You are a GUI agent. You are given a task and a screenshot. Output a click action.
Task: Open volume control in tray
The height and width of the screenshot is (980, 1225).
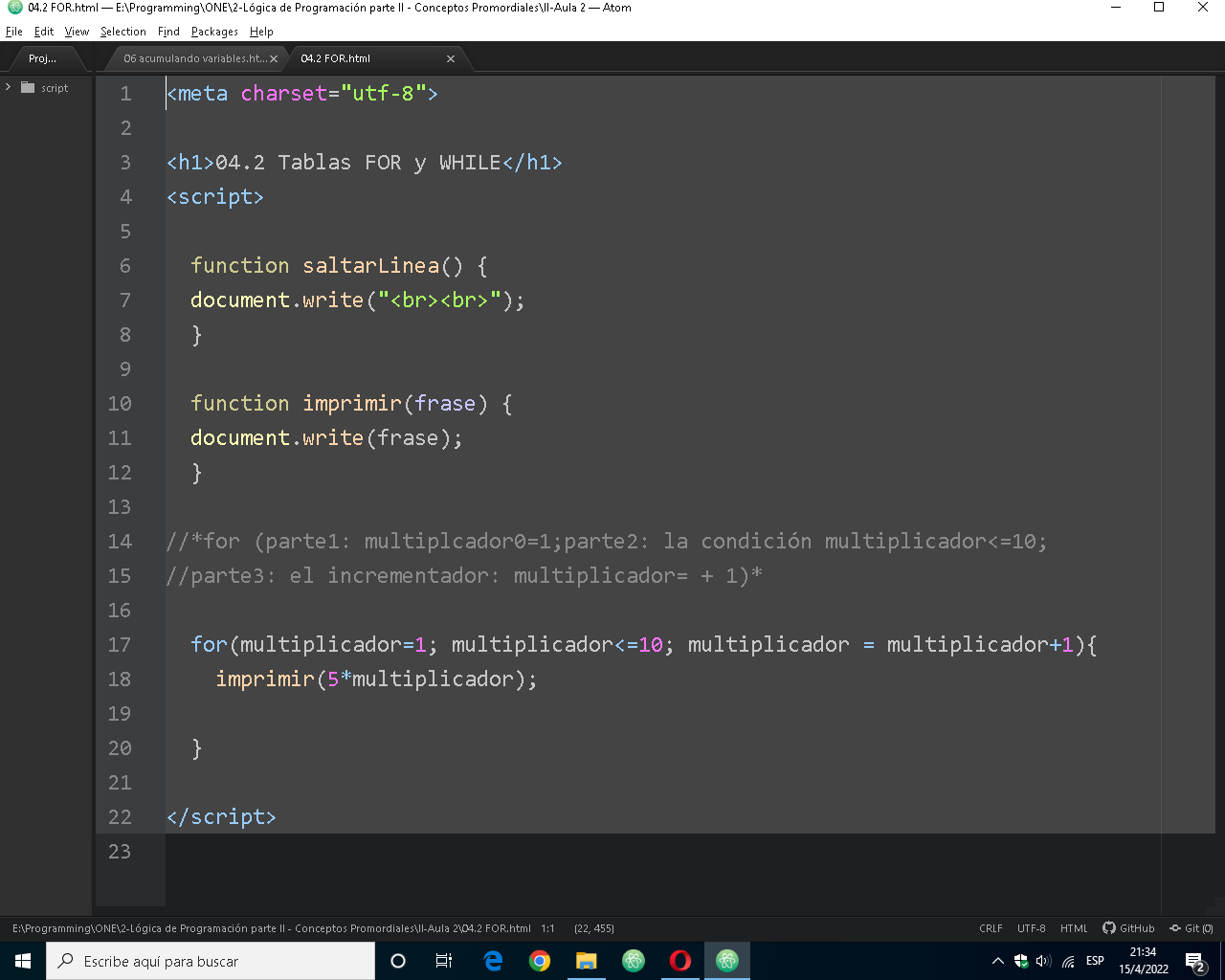coord(1044,961)
